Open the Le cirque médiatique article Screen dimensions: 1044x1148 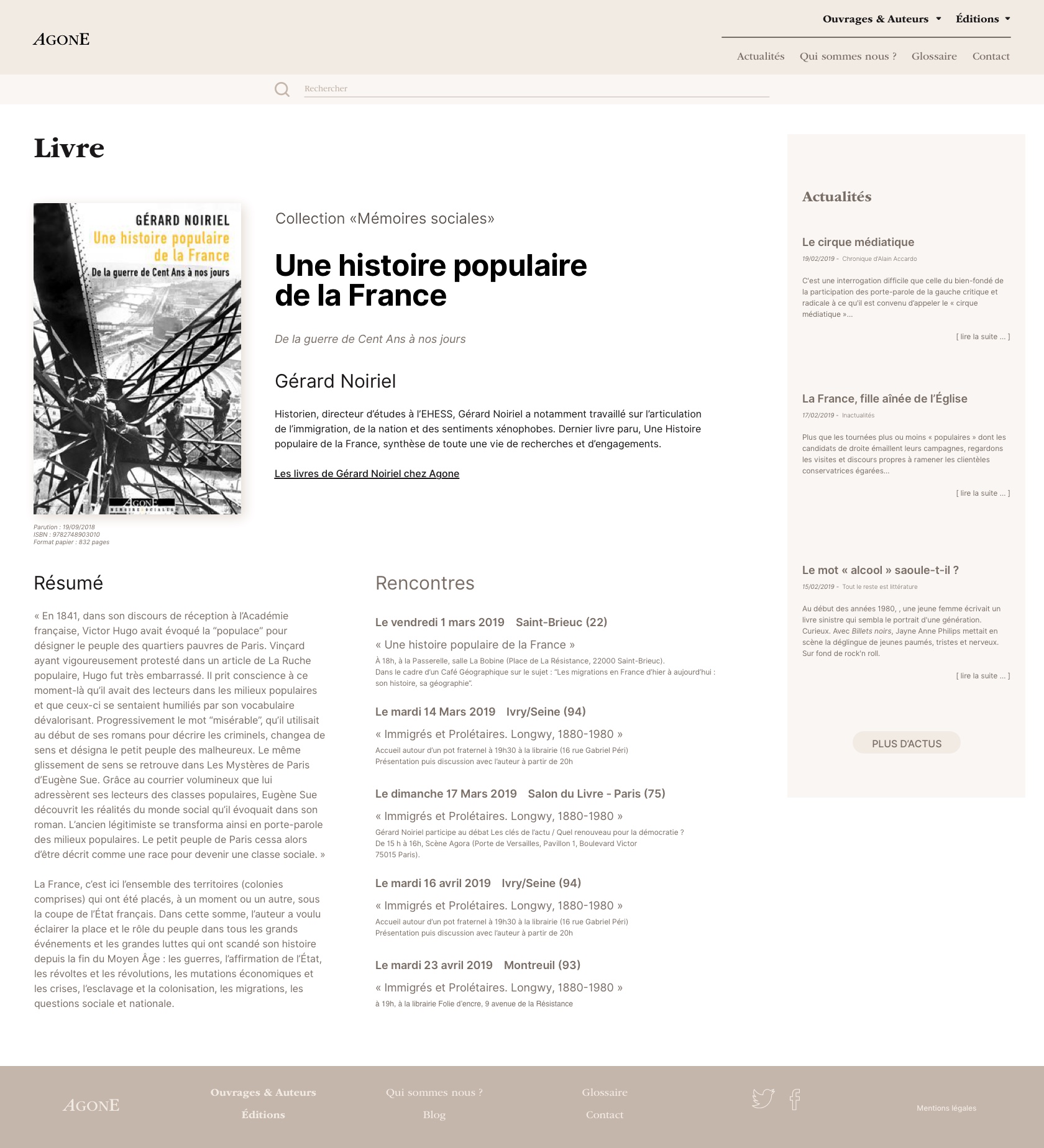tap(858, 242)
